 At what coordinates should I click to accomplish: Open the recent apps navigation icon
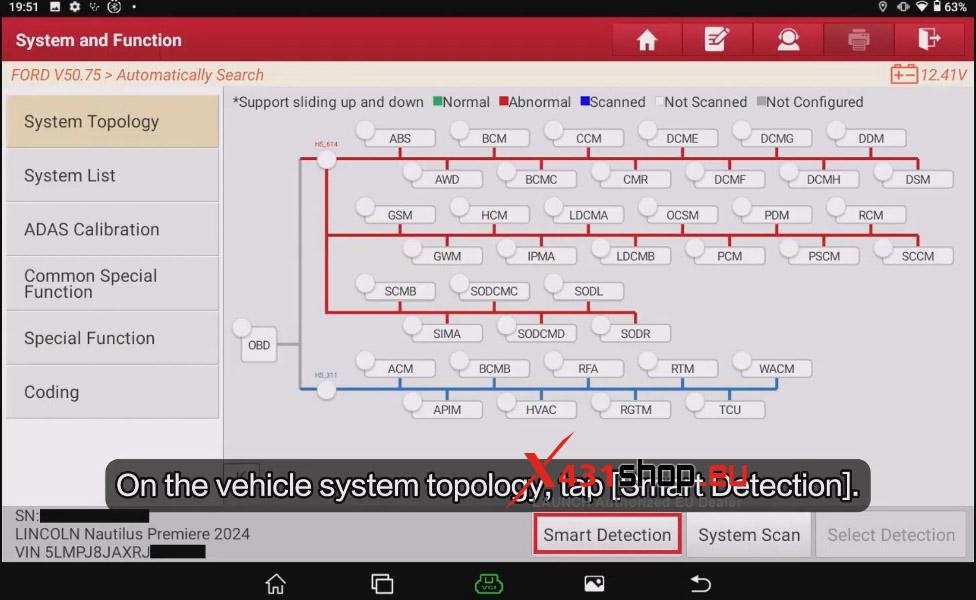382,584
